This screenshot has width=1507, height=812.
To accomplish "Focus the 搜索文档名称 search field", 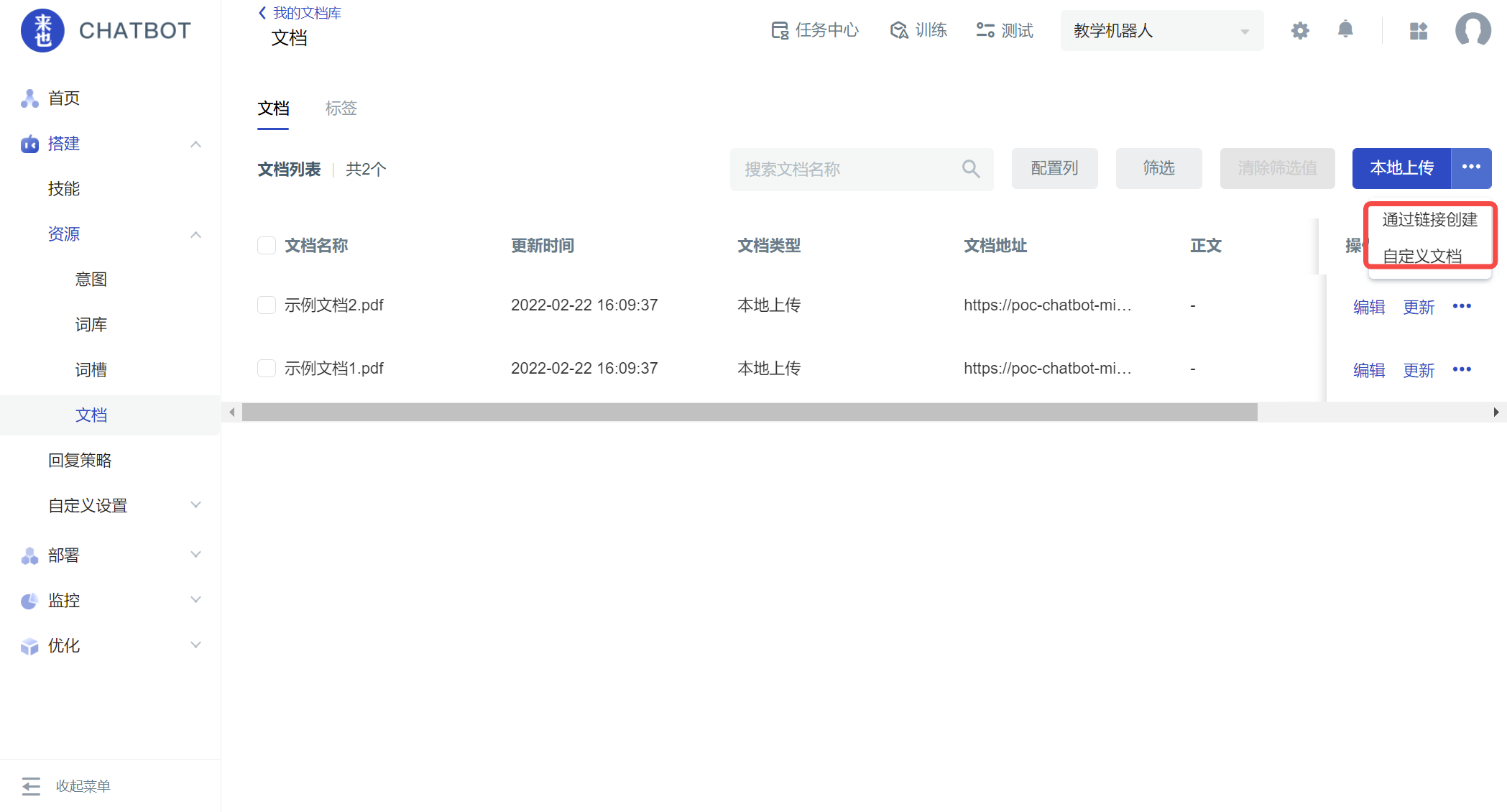I will tap(862, 169).
